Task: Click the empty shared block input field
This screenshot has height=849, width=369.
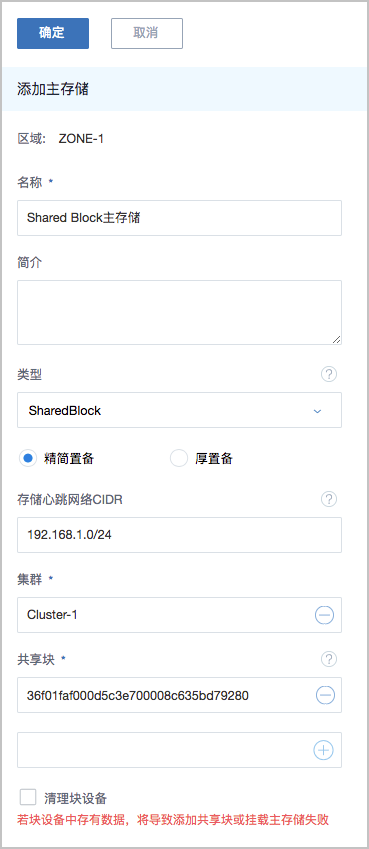Action: [x=179, y=750]
